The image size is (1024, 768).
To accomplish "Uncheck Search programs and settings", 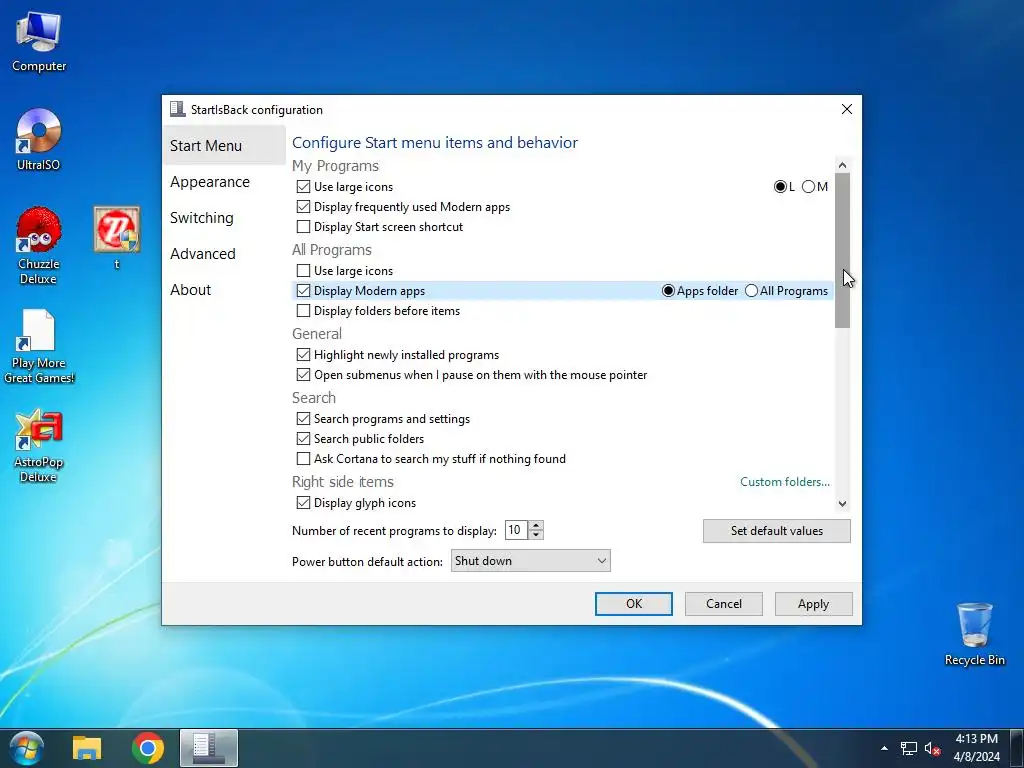I will [303, 419].
